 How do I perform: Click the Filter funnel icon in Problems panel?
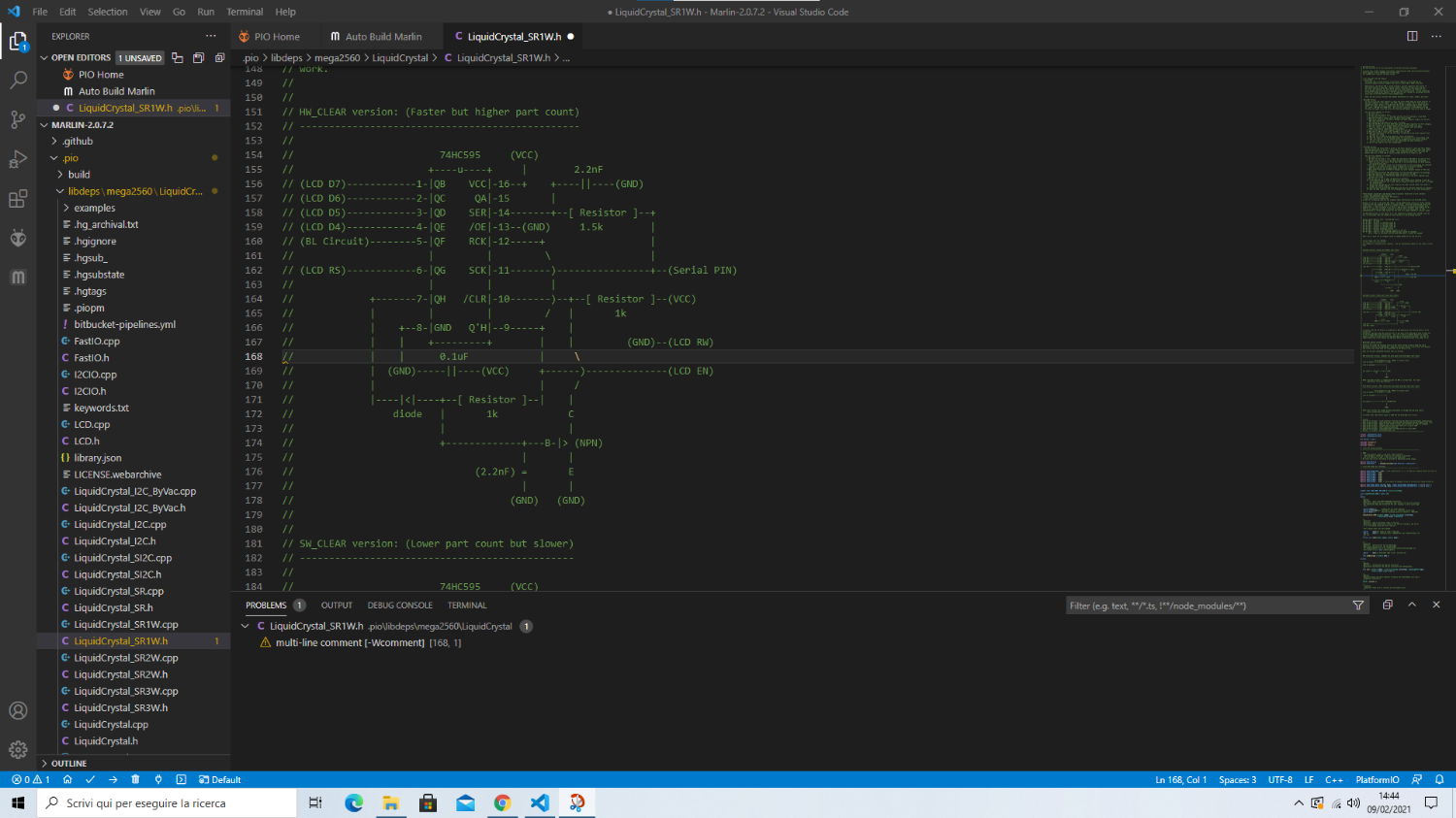click(1358, 605)
